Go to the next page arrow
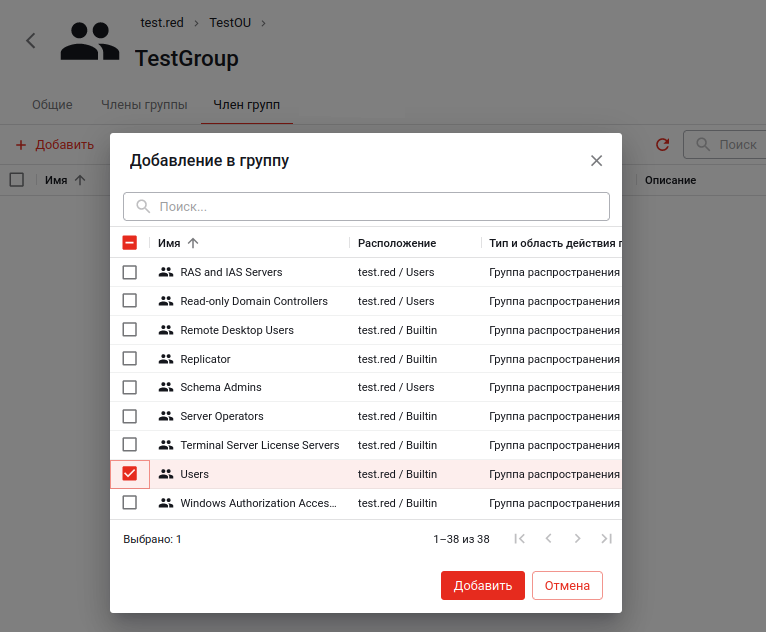Screen dimensions: 766x632 pyautogui.click(x=577, y=539)
